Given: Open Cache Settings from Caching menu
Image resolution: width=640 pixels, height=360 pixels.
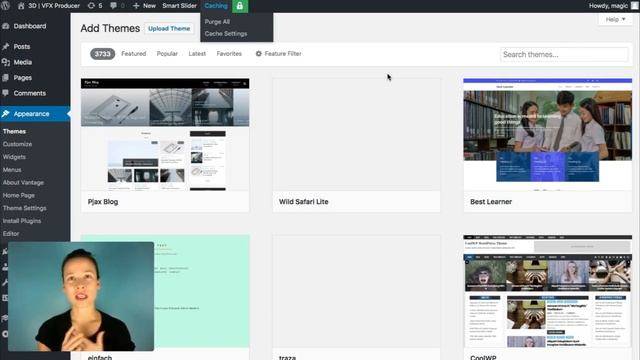Looking at the screenshot, I should 226,33.
